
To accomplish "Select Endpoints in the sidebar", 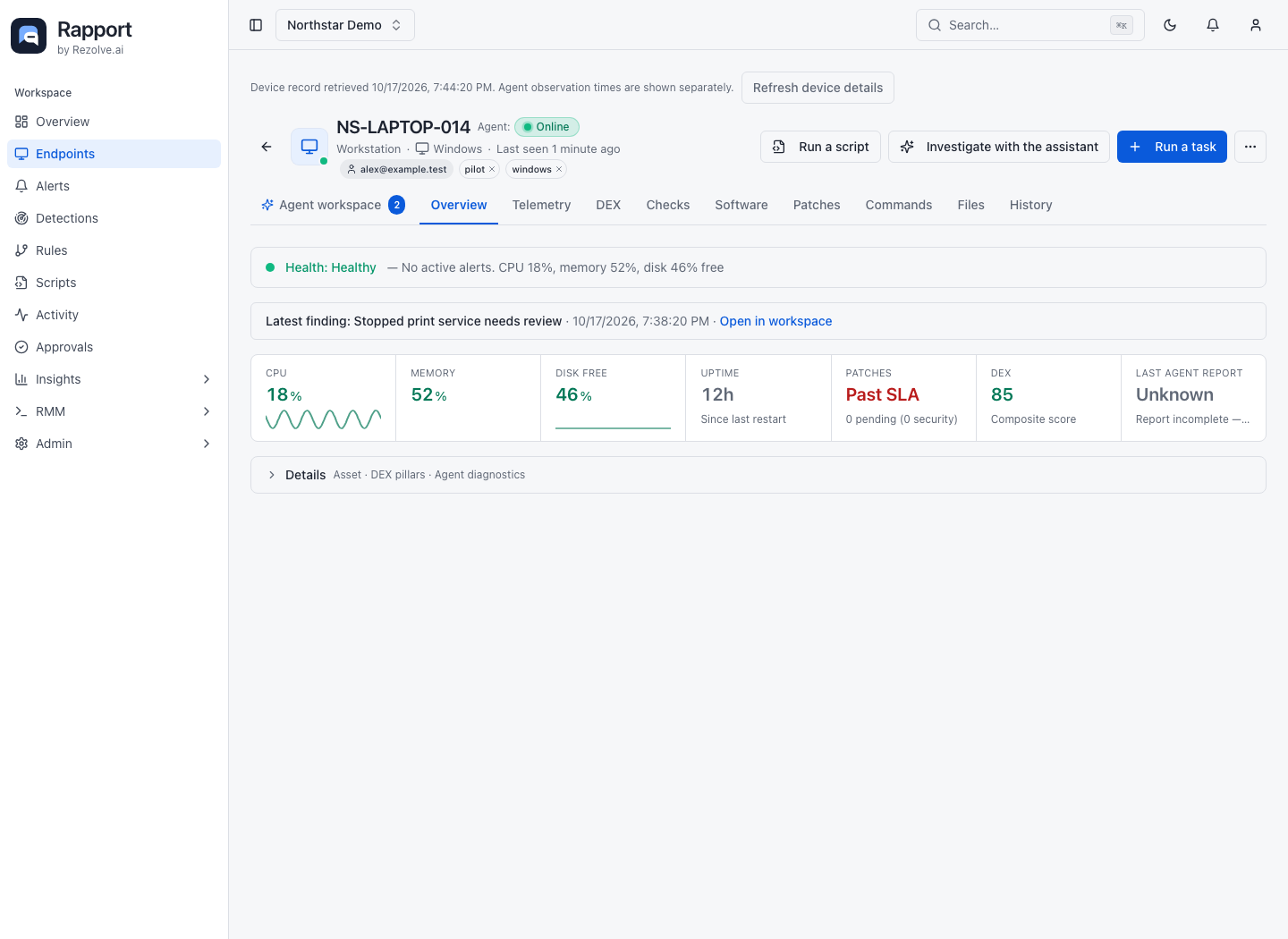I will 114,154.
